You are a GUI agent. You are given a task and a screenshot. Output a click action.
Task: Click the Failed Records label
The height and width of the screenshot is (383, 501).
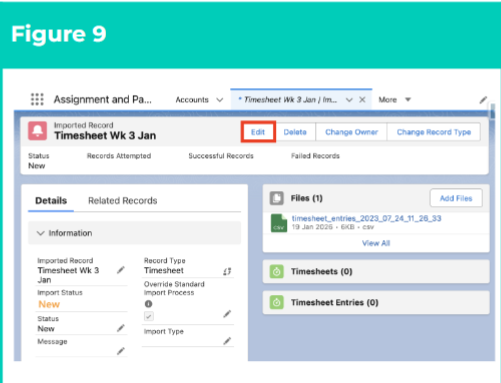pyautogui.click(x=315, y=156)
